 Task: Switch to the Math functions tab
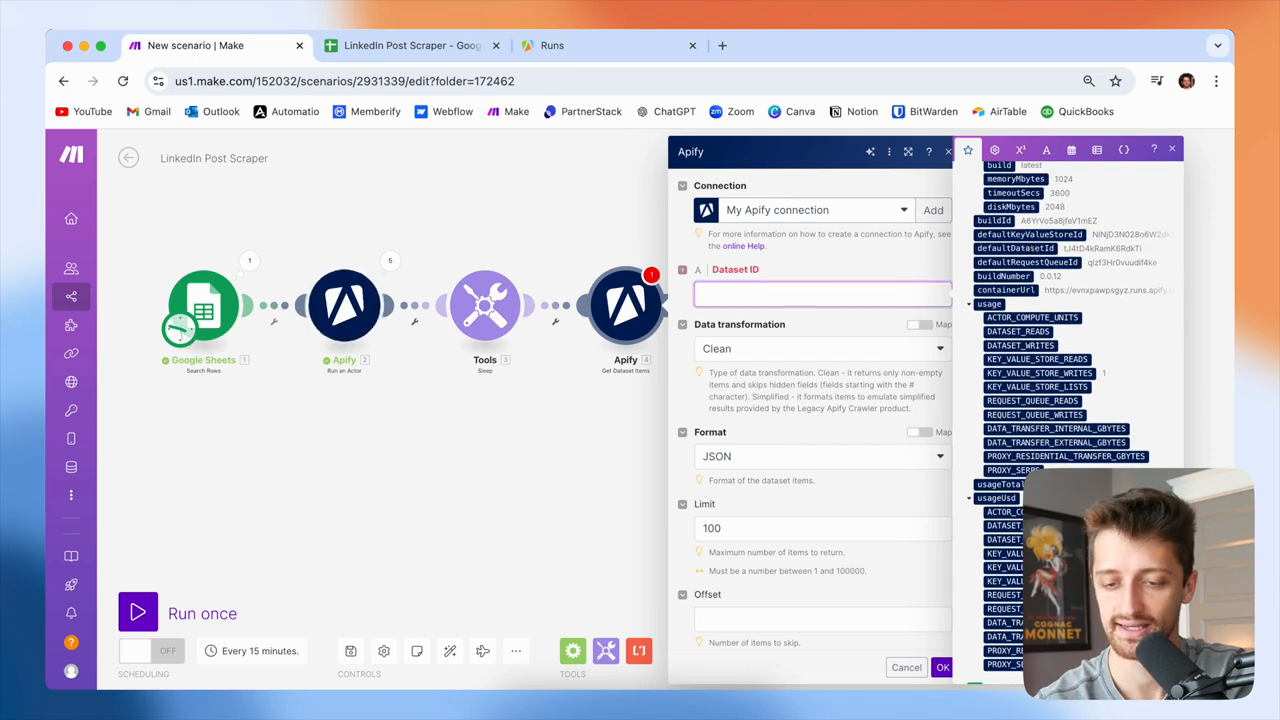pyautogui.click(x=1020, y=150)
